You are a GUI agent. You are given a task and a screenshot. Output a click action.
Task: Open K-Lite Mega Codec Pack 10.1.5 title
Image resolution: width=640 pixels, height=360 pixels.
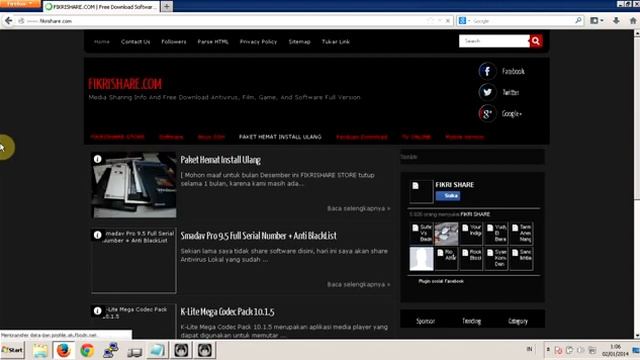227,312
